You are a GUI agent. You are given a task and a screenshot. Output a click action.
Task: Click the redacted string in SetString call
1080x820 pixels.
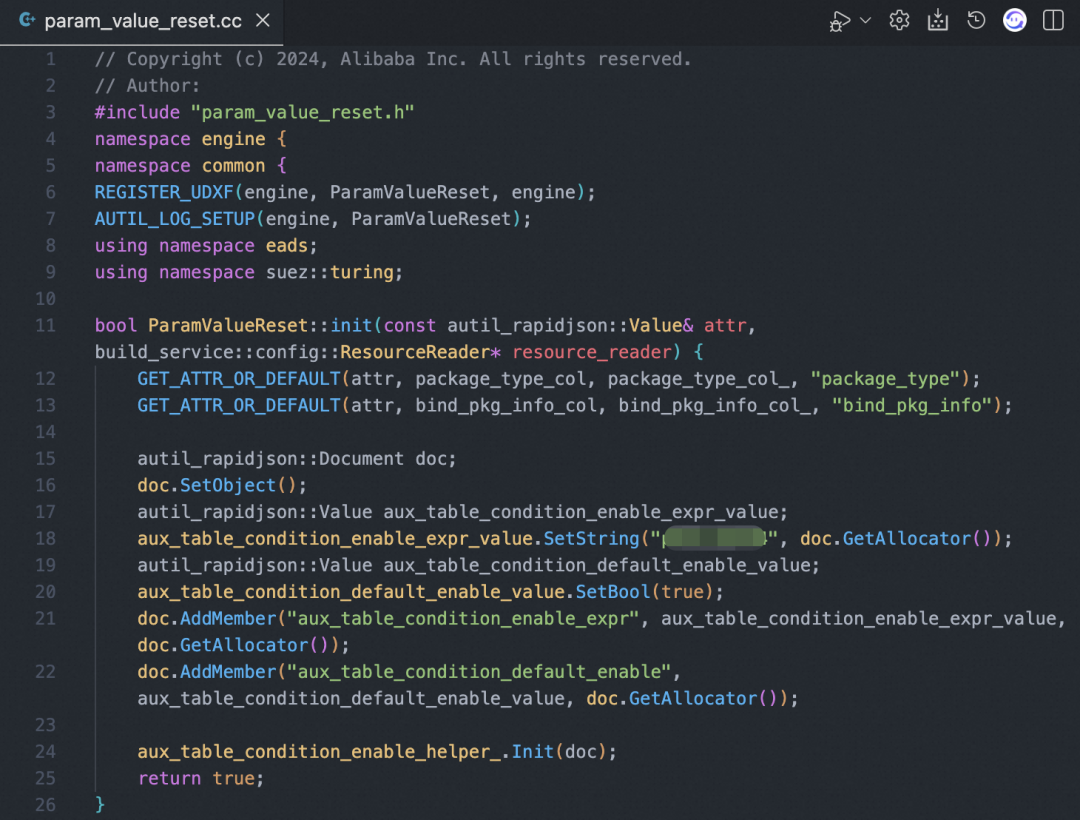(x=714, y=539)
